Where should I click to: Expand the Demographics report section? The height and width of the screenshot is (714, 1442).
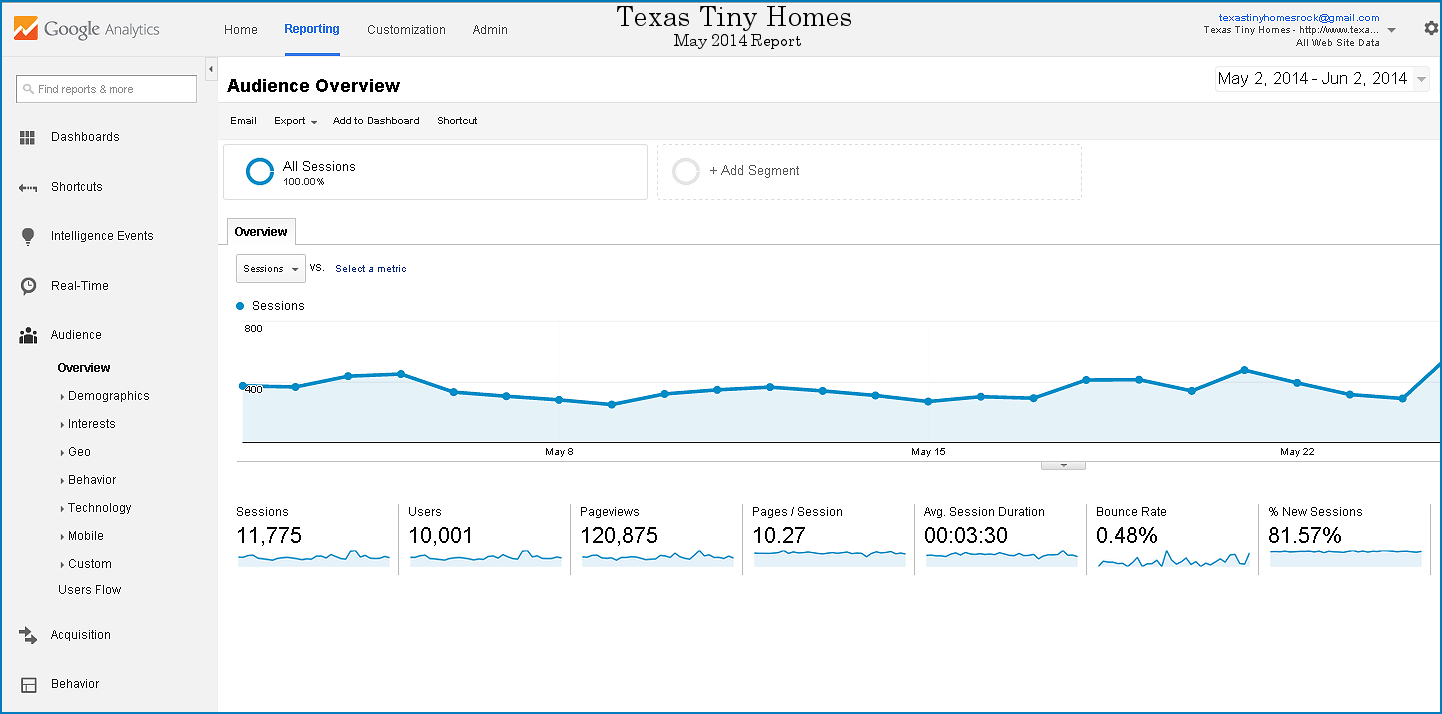(107, 395)
